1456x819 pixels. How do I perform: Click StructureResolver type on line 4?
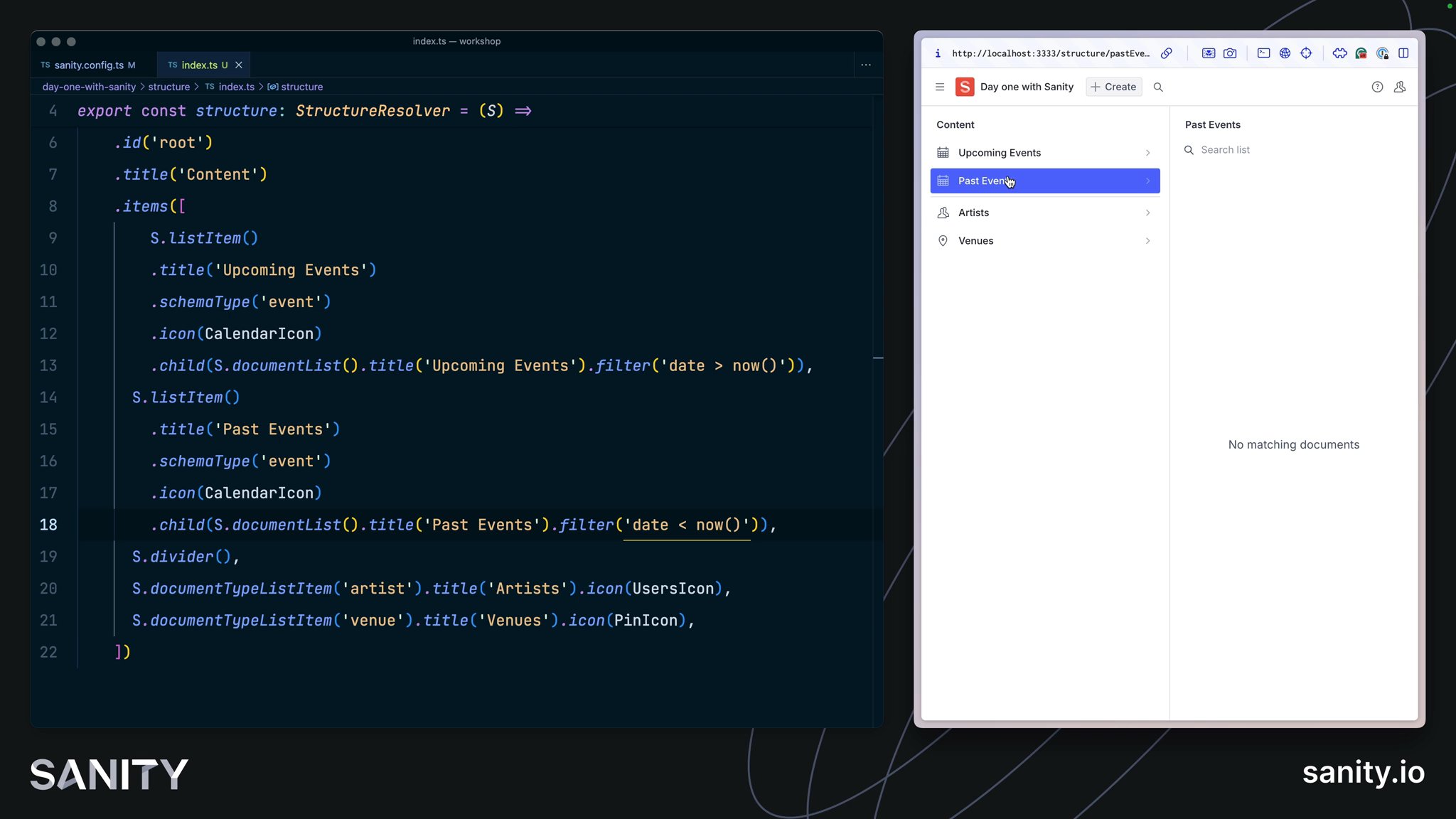[x=373, y=111]
